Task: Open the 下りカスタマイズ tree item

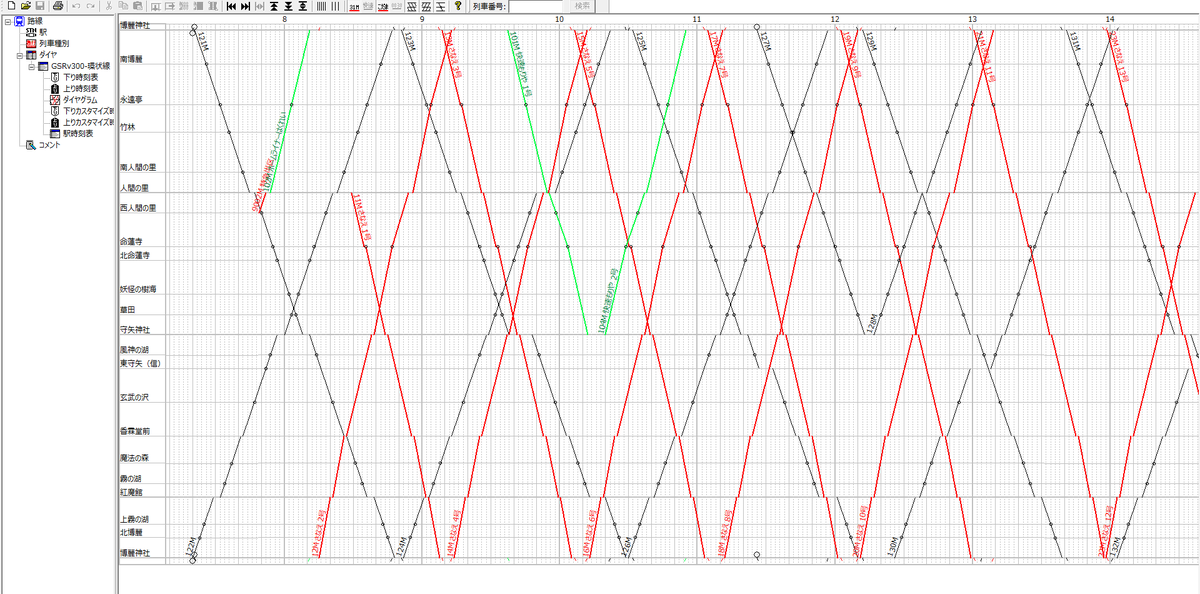Action: point(88,111)
